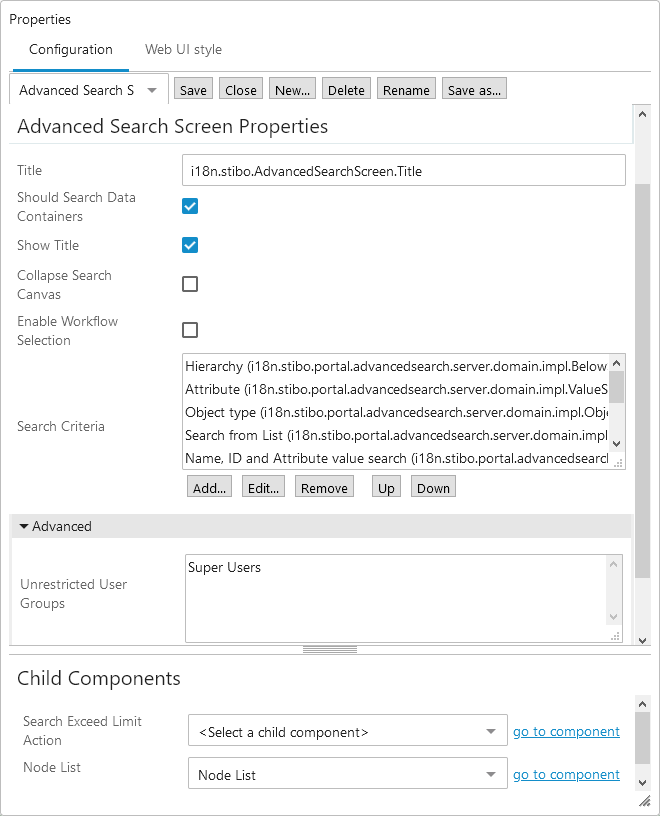Click the Title input field
Screen dimensions: 660x816
click(x=404, y=171)
